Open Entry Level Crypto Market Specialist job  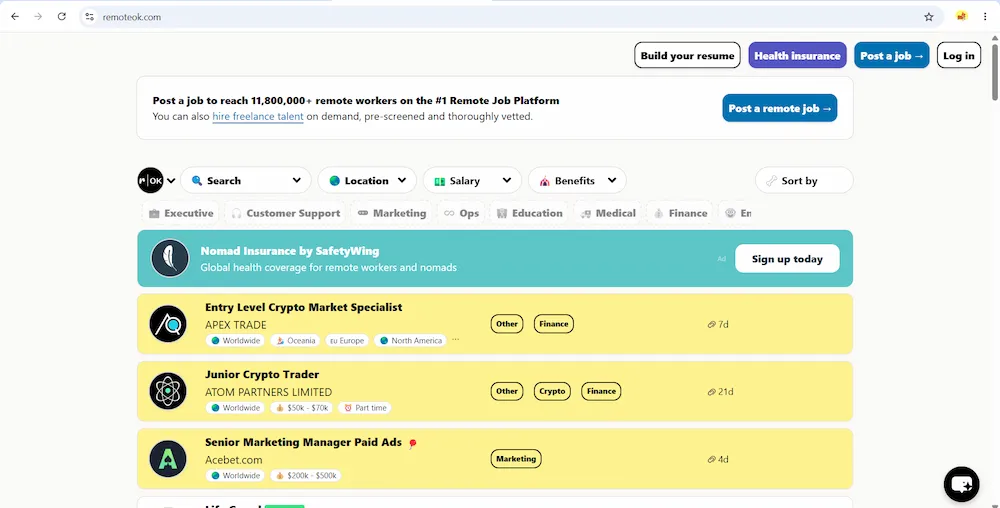click(x=304, y=307)
